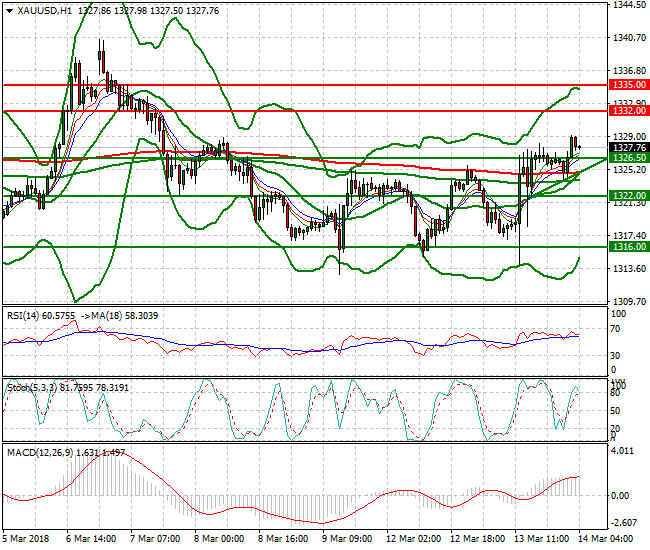The image size is (650, 550).
Task: Click the 12 Mar 18:00 time axis label
Action: click(478, 539)
